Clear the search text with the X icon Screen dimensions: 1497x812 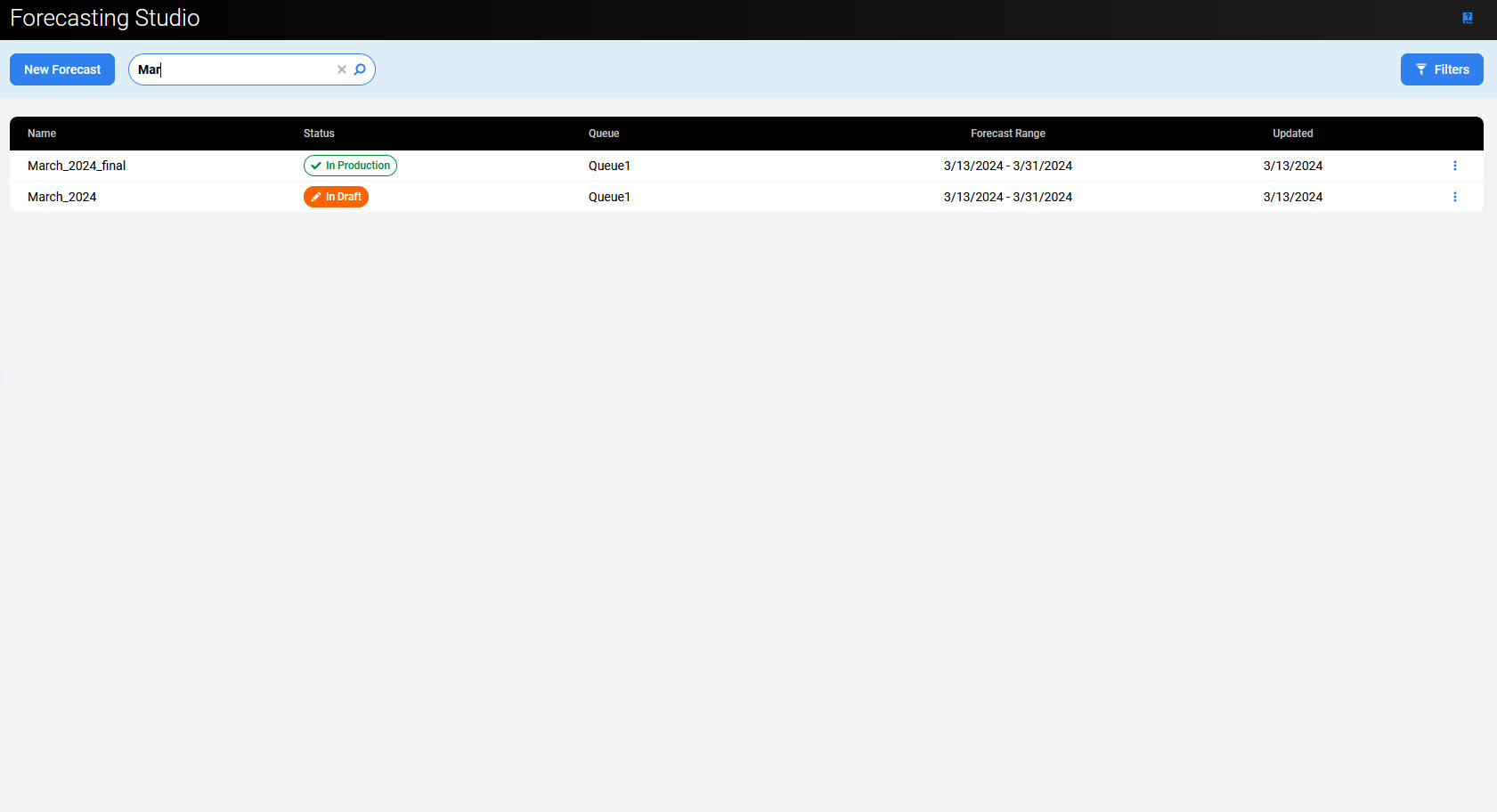pos(341,69)
